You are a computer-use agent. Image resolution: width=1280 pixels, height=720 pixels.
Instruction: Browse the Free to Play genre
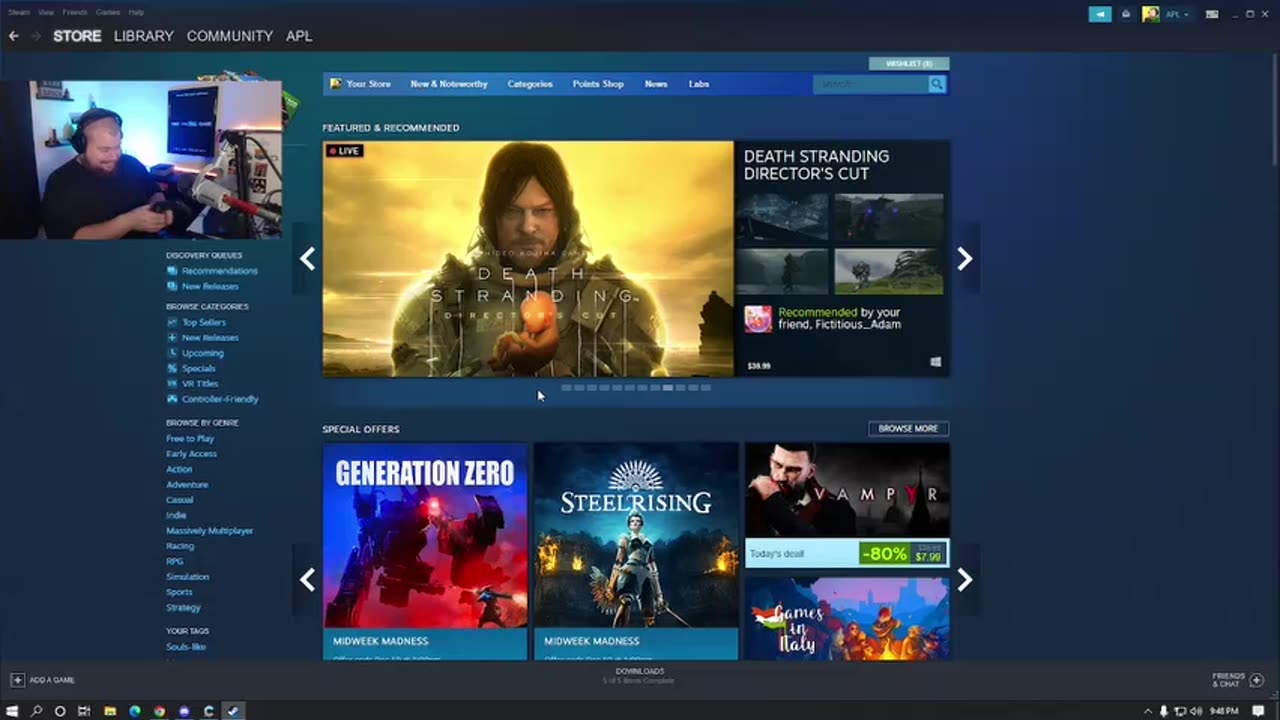coord(190,439)
